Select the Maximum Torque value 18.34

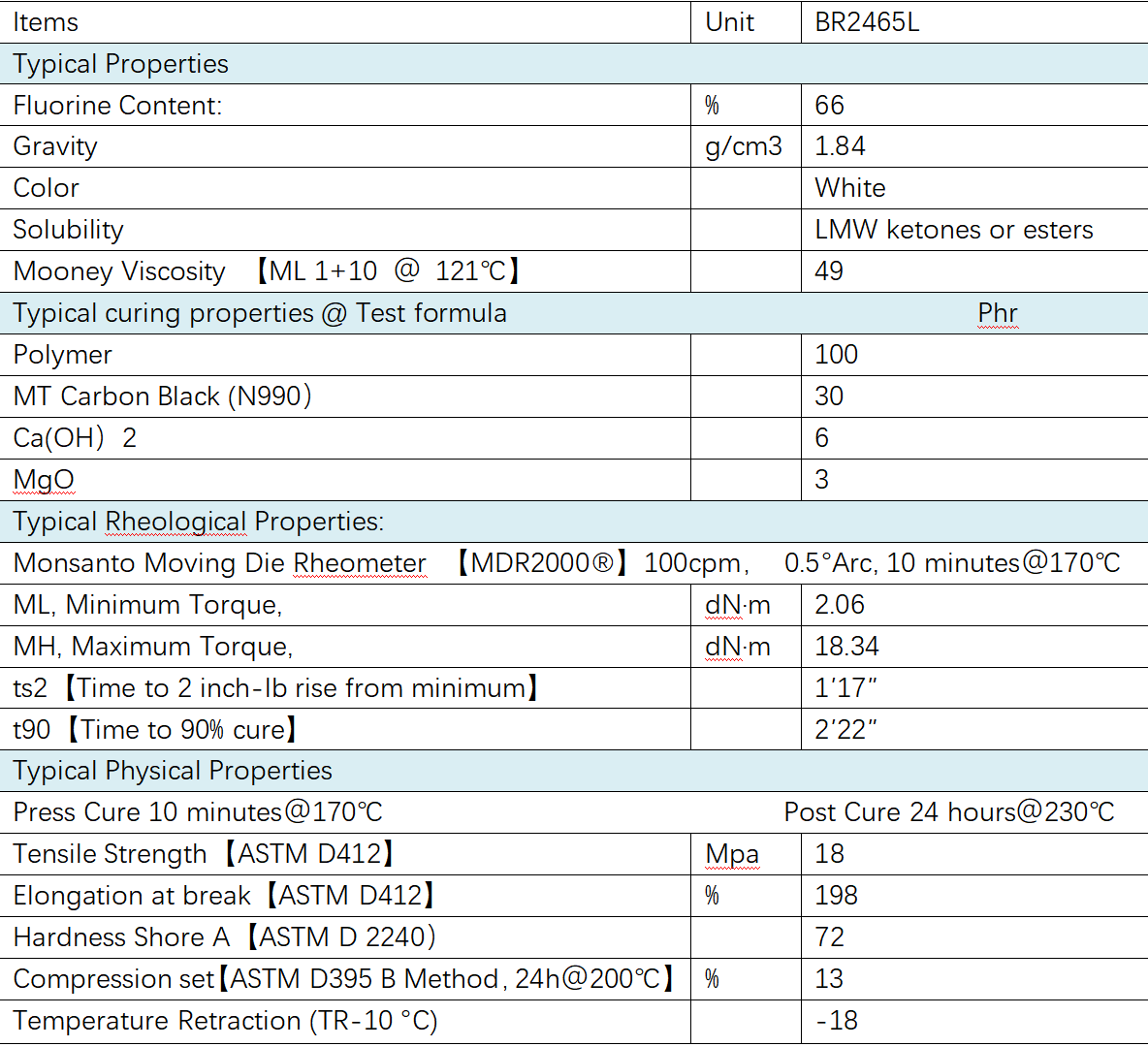pos(846,647)
